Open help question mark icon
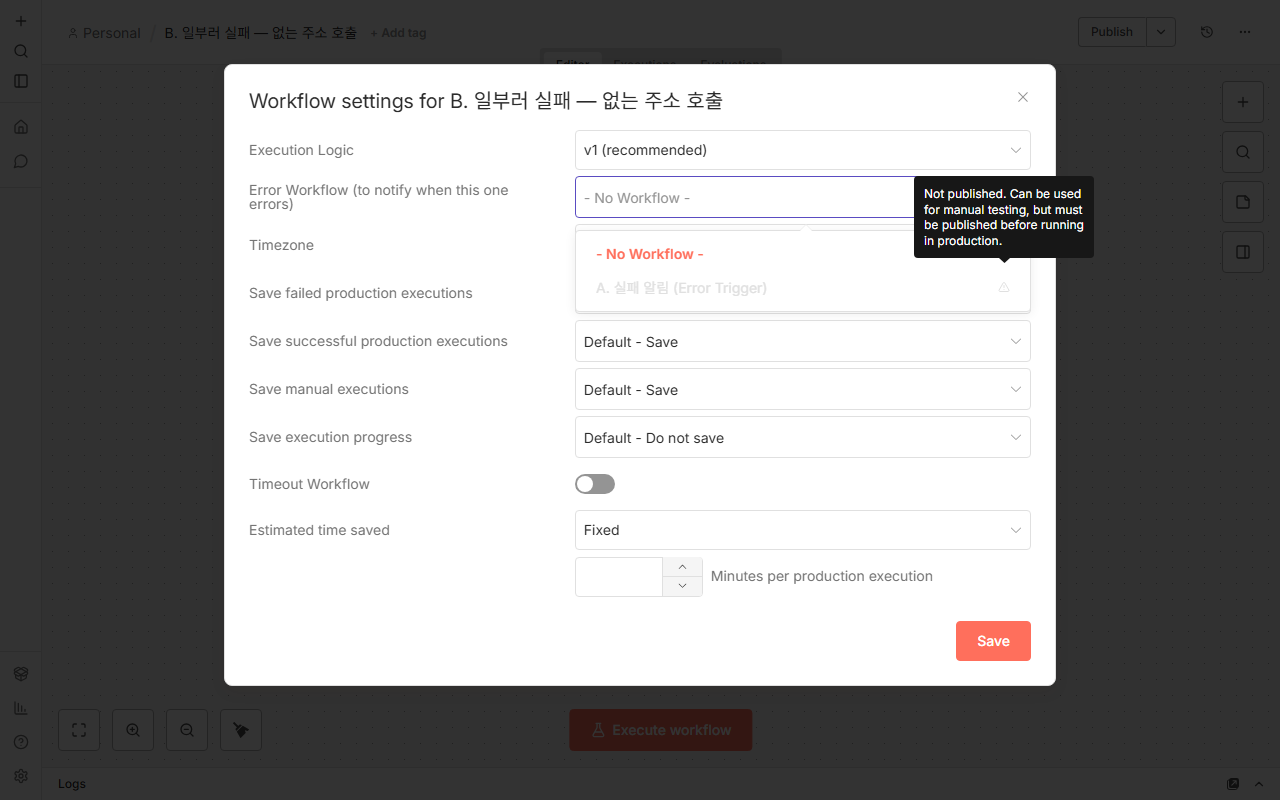This screenshot has width=1280, height=800. tap(21, 742)
